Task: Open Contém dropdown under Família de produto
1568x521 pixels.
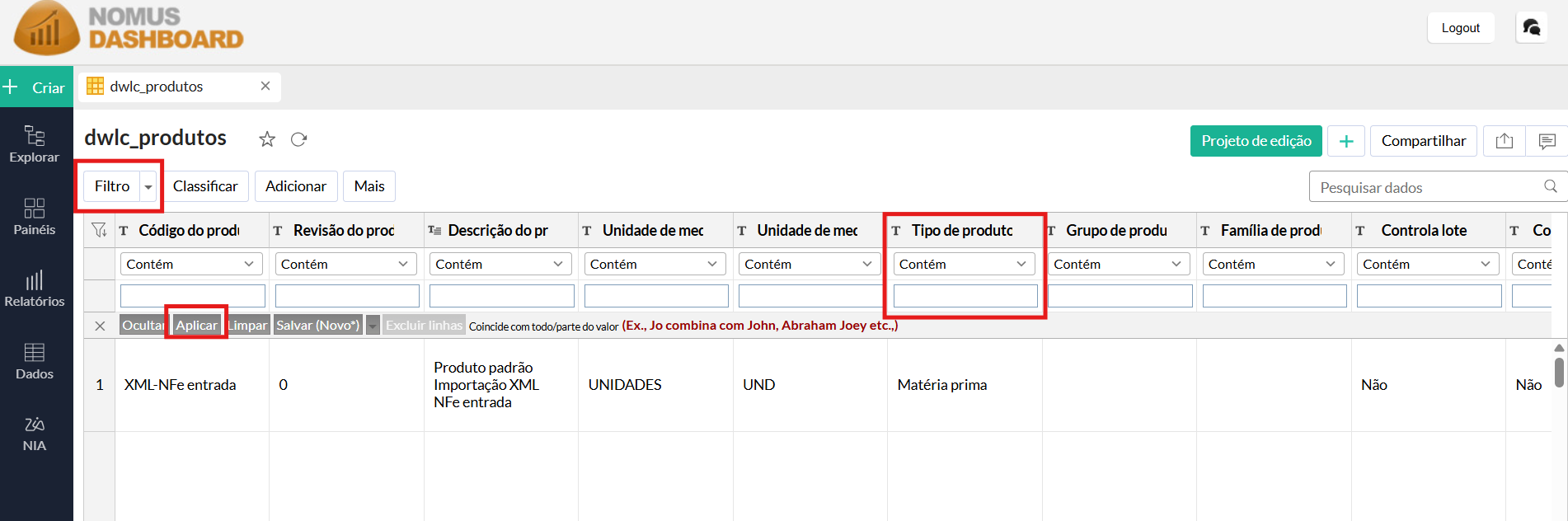Action: click(x=1274, y=264)
